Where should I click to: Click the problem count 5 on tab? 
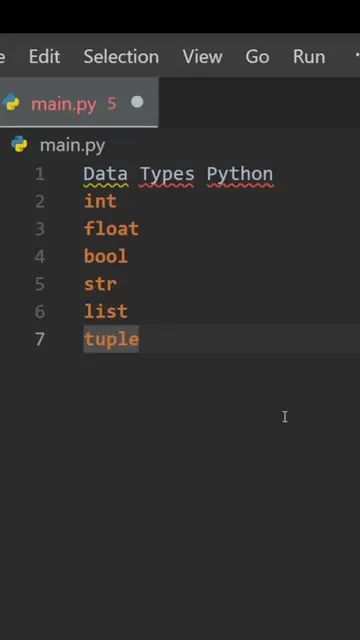pos(112,104)
